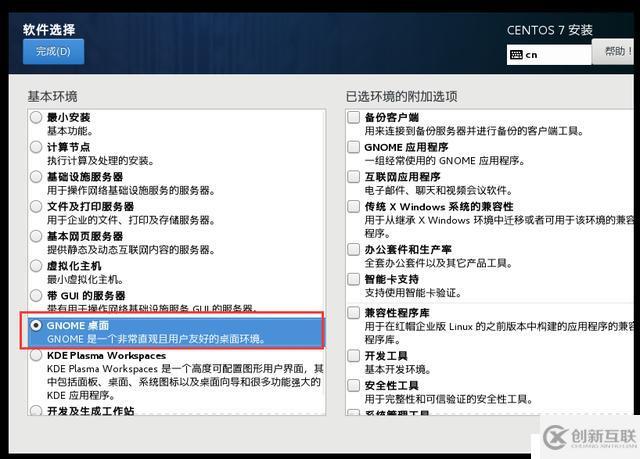
Task: Click the GNOME 是一个非常直观 description text
Action: coord(157,339)
